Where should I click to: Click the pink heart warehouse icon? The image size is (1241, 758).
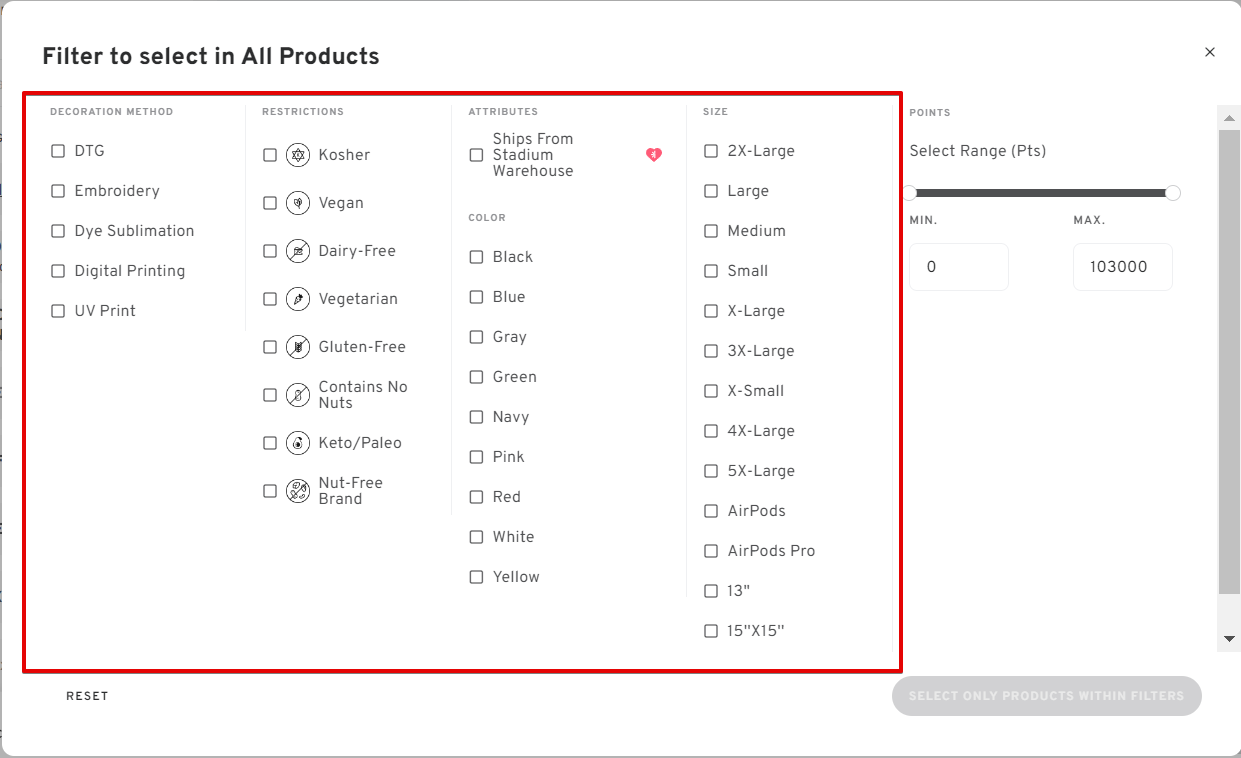point(654,155)
